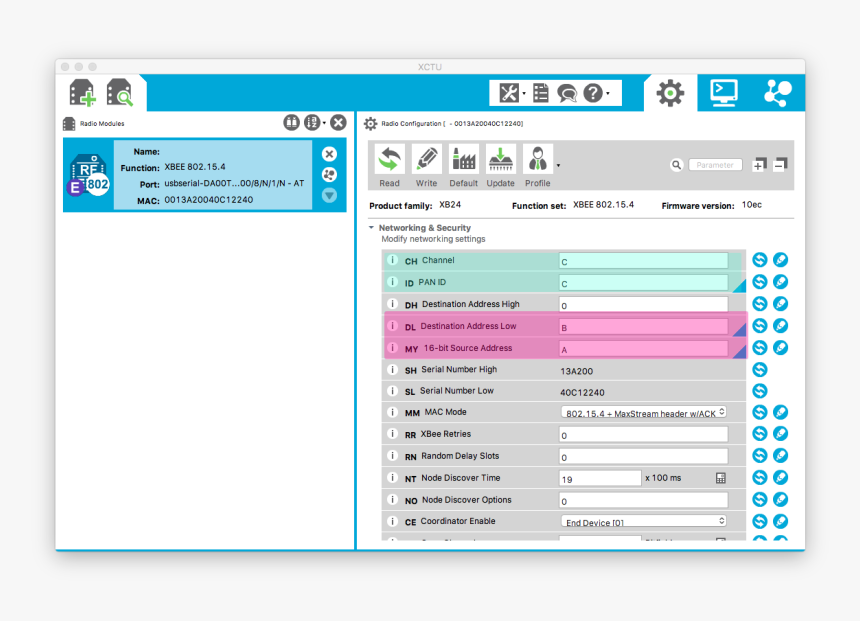Show info for CH Channel
860x621 pixels.
point(392,260)
